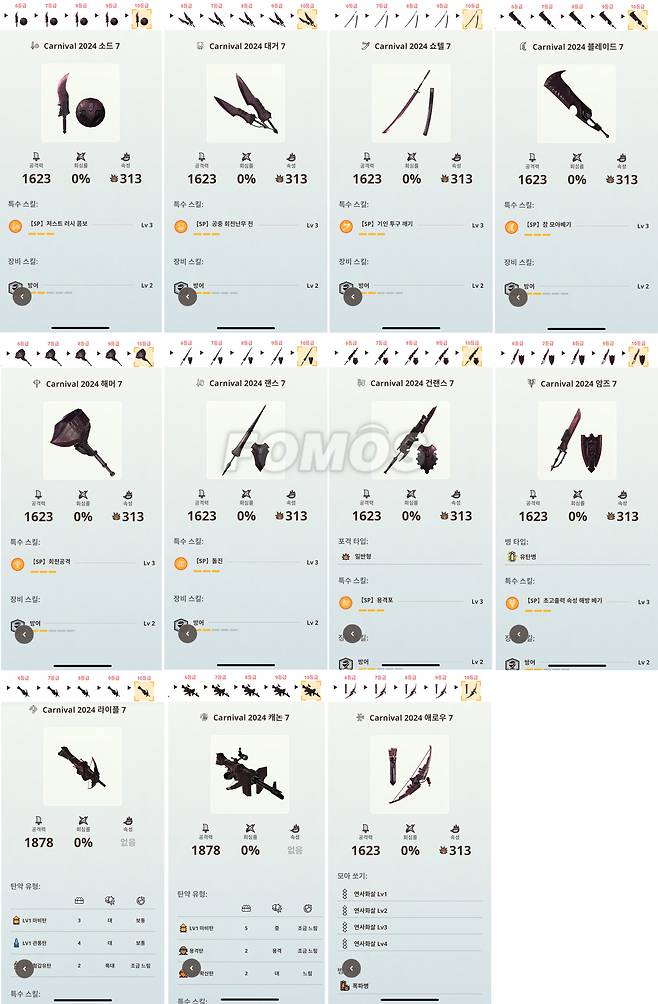Select the highlighted 10등급 sword and shield tab
The image size is (658, 1004).
141,19
